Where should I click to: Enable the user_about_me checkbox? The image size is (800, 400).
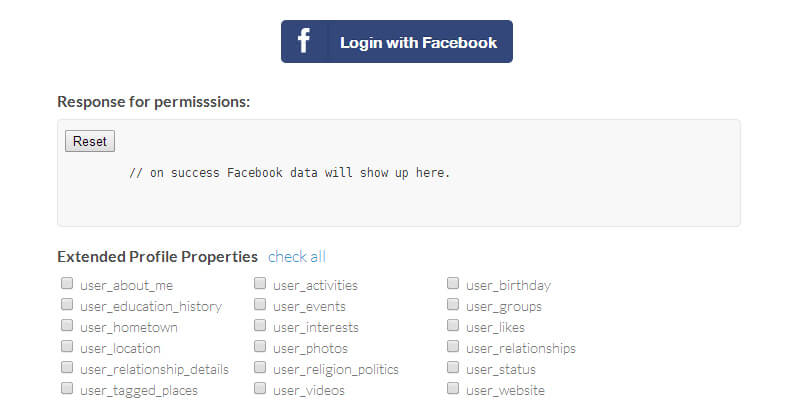click(67, 284)
